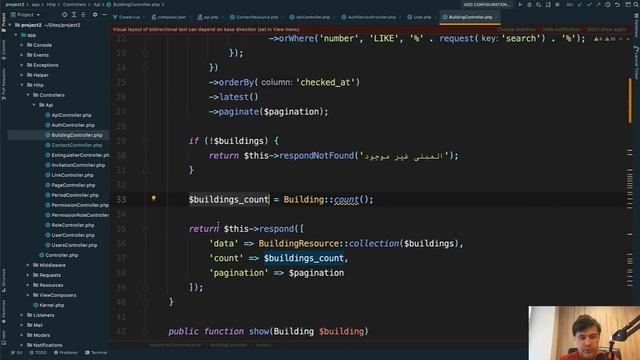Select the BuildingController.php editor tab

[469, 17]
